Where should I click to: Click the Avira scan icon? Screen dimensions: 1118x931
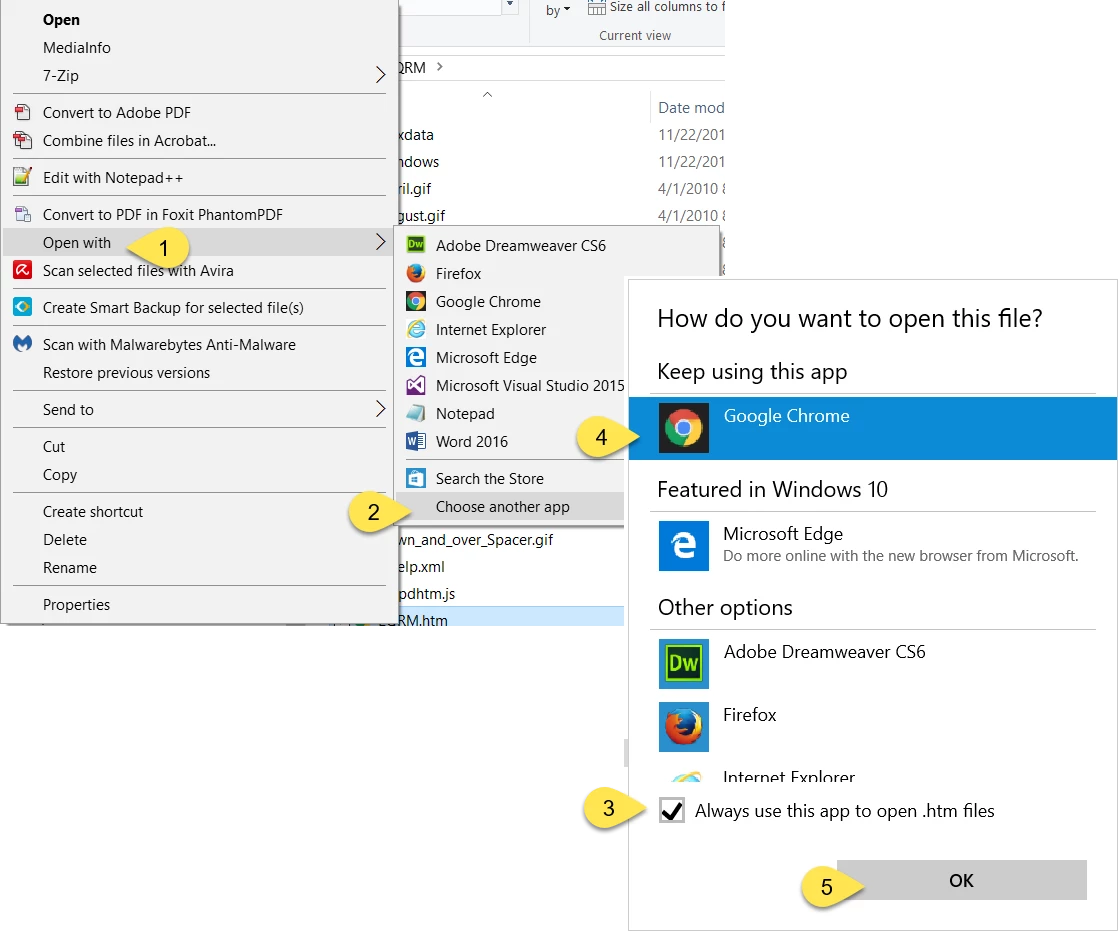click(x=23, y=270)
